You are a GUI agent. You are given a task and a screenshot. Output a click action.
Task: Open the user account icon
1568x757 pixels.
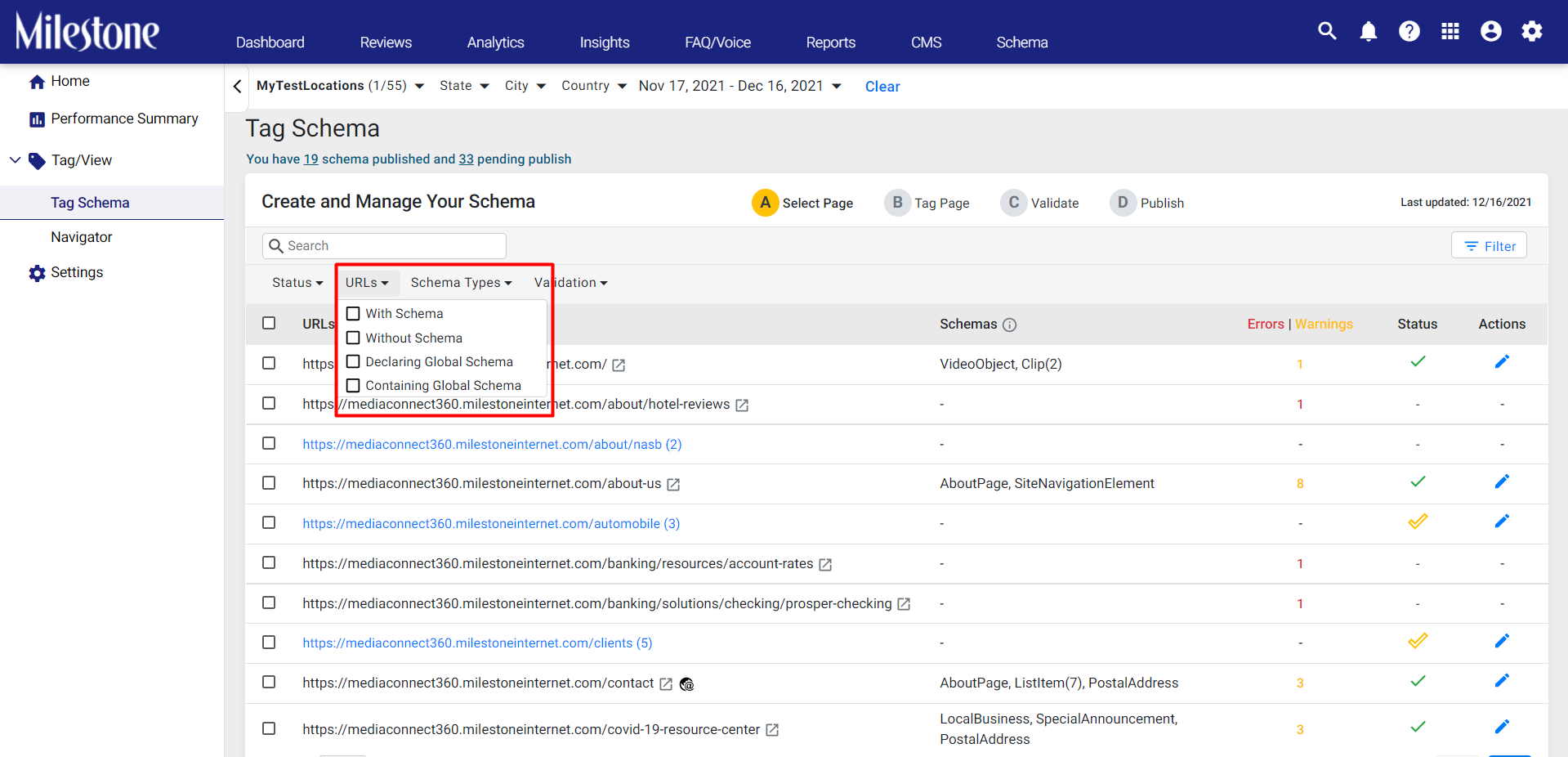tap(1490, 31)
